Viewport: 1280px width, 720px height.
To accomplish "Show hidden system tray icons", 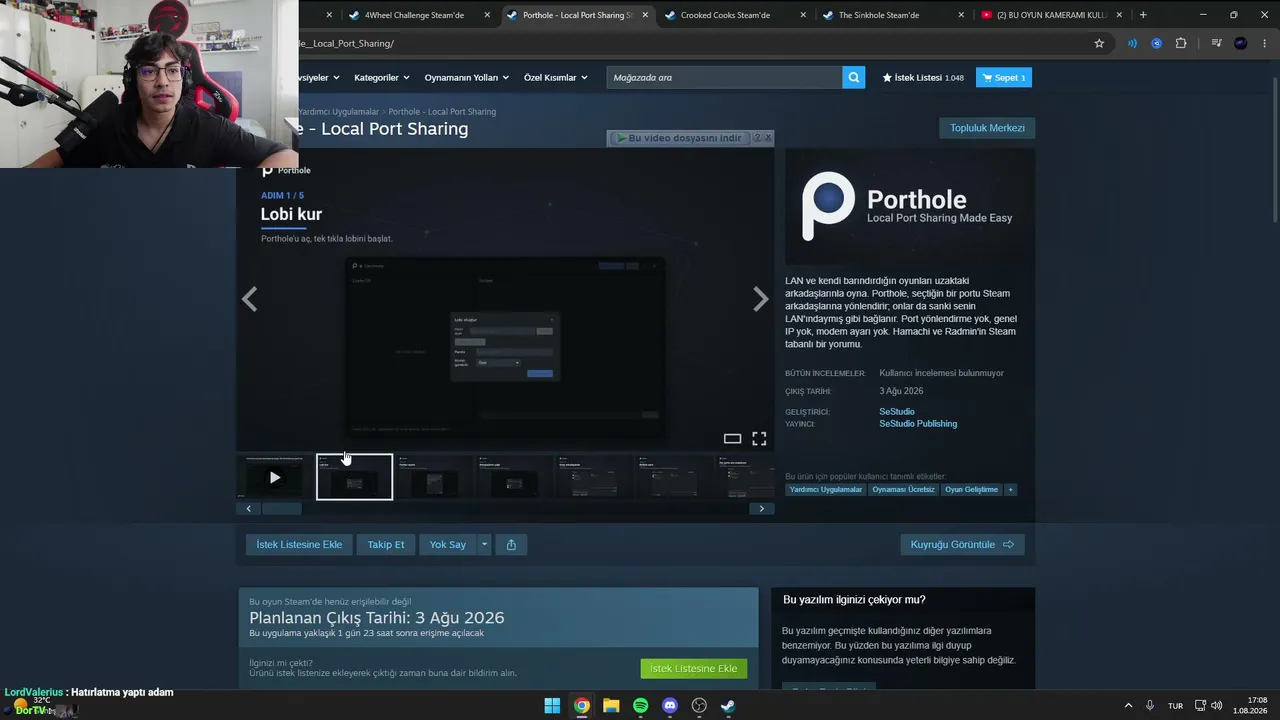I will click(1128, 705).
